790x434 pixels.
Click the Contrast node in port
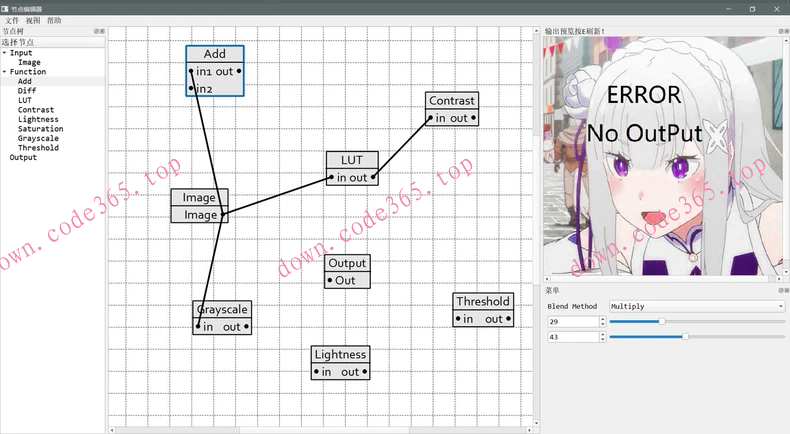click(430, 118)
